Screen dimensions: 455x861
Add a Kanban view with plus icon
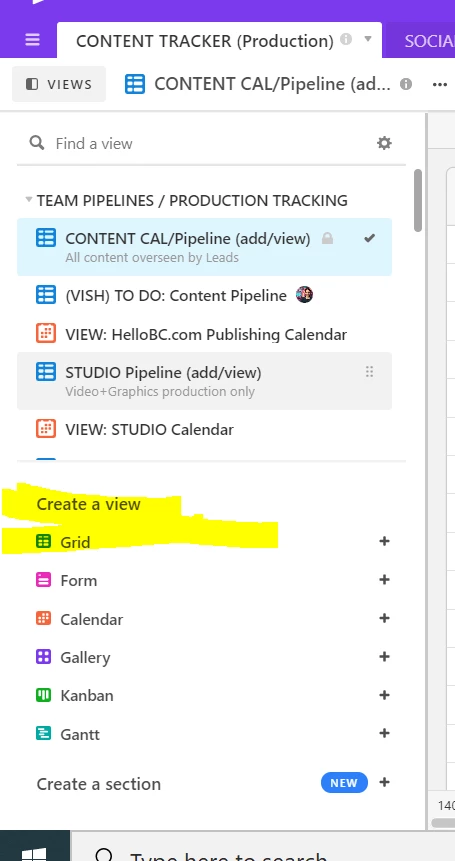384,695
